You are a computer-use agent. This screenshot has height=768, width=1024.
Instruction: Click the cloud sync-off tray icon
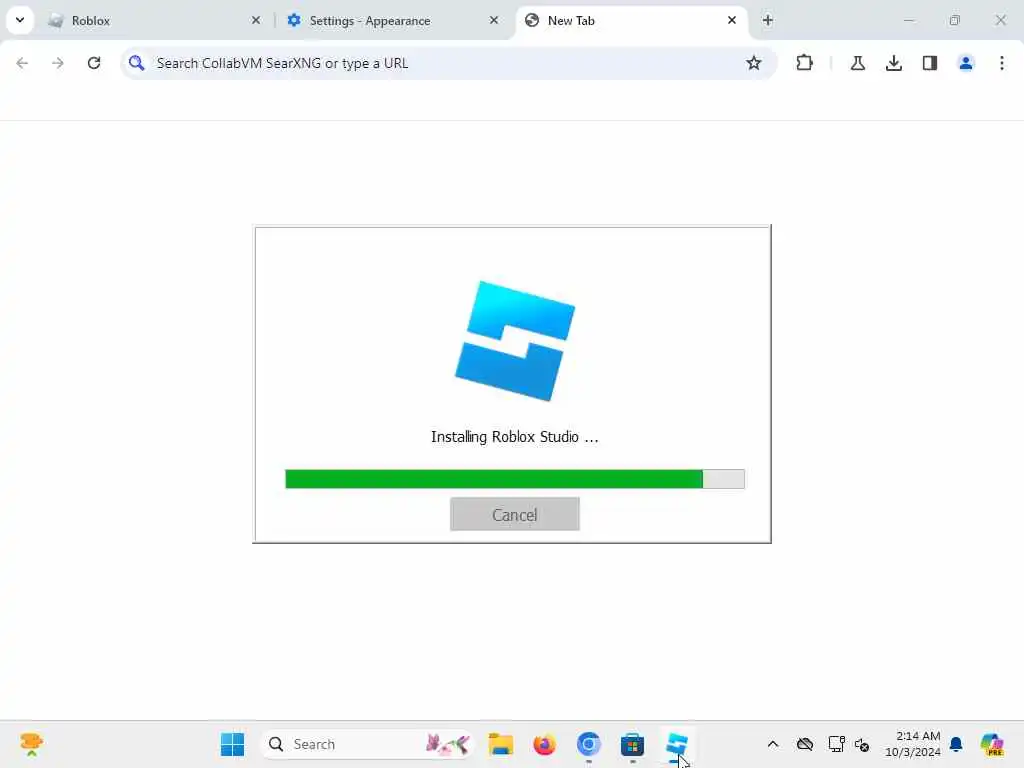[x=805, y=744]
